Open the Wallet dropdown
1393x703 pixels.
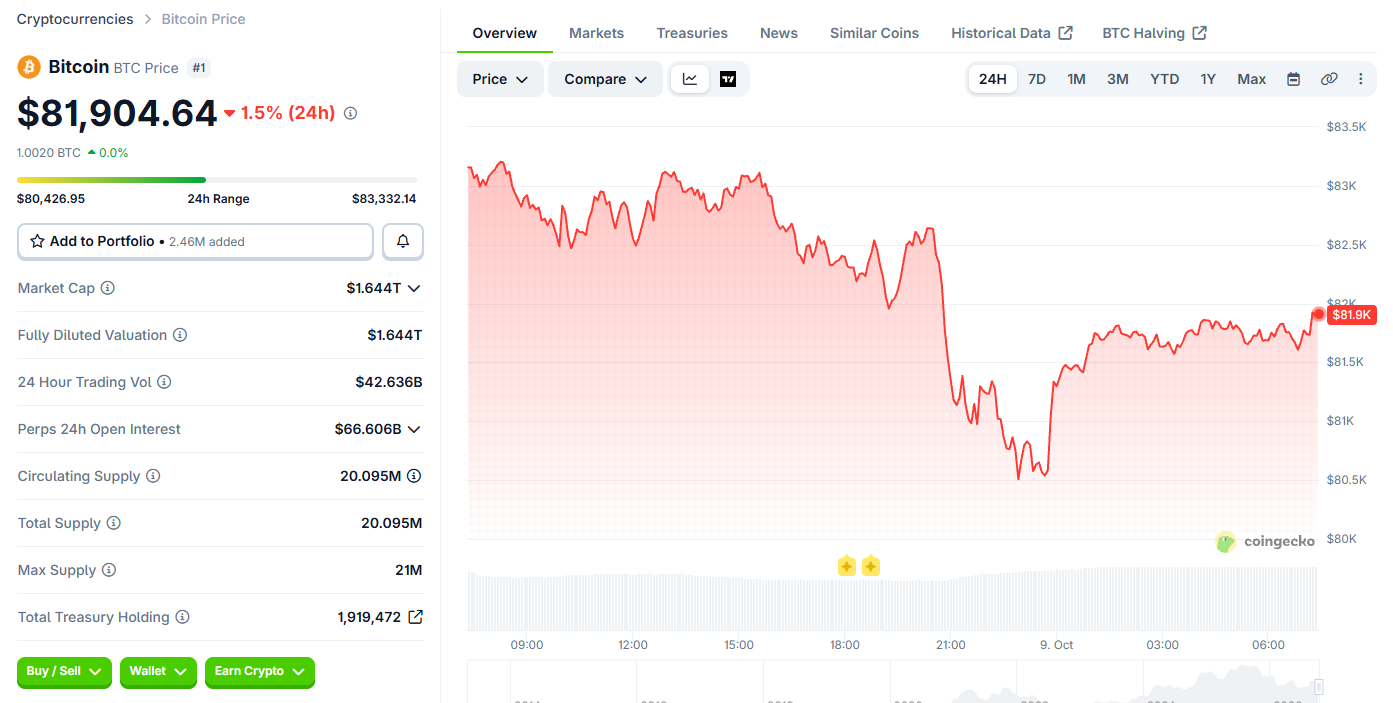(x=158, y=672)
